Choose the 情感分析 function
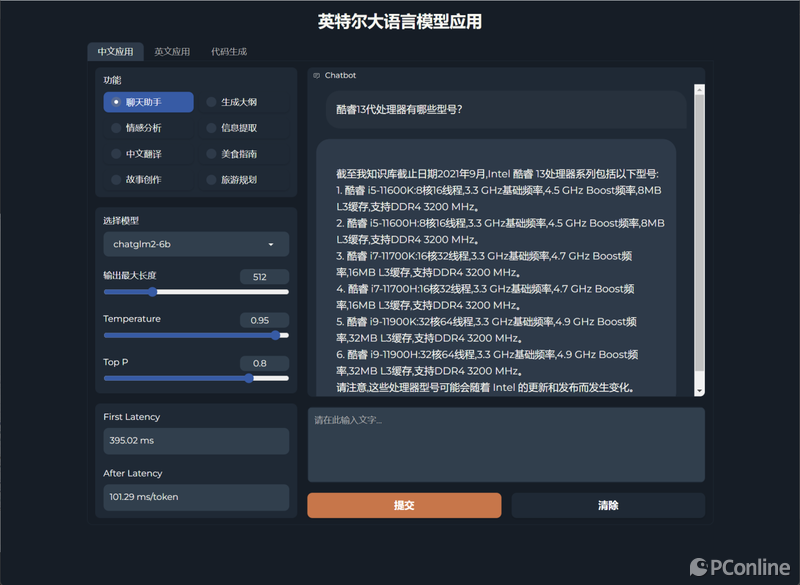 click(x=148, y=128)
